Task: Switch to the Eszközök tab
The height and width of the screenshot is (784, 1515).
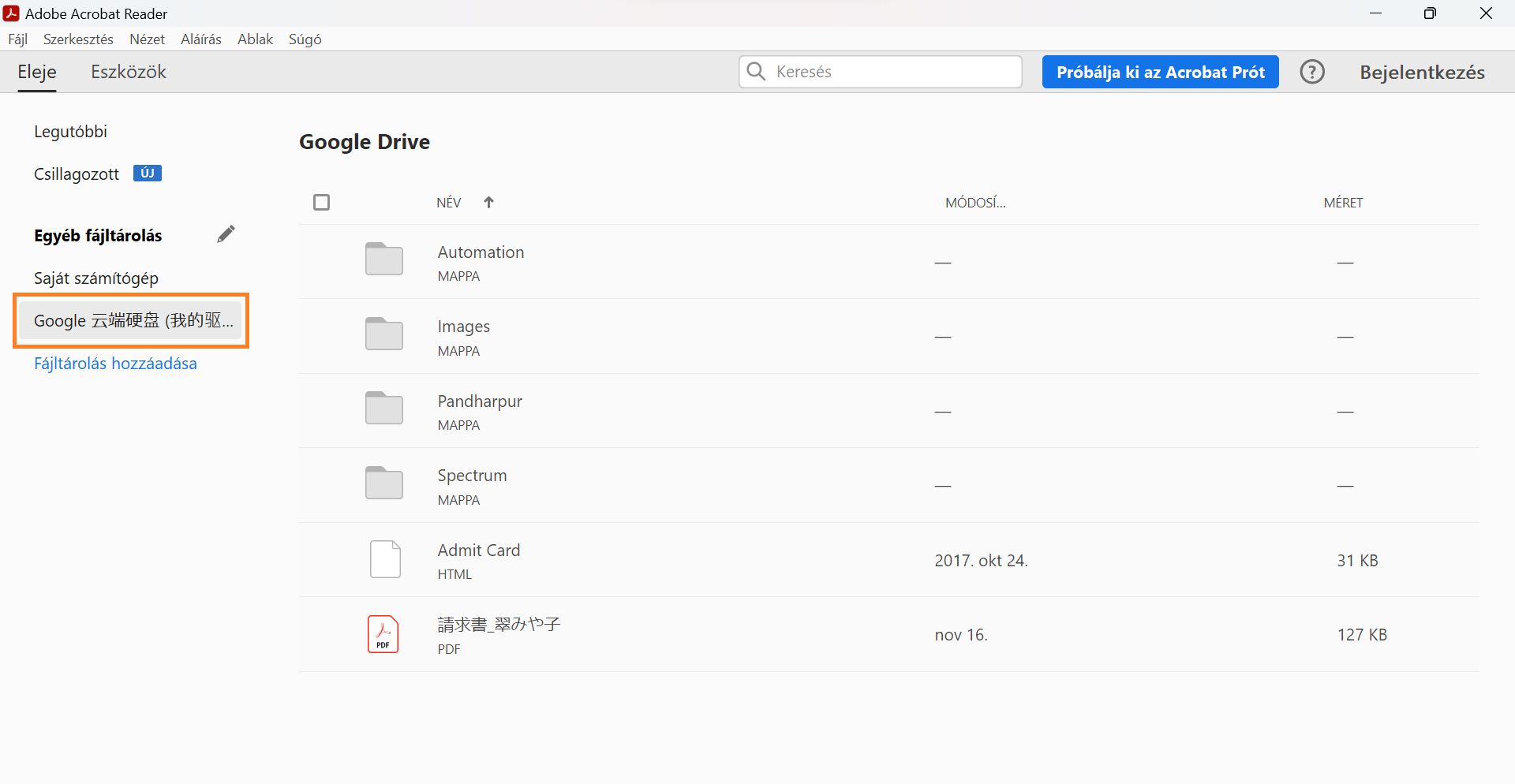Action: pyautogui.click(x=128, y=72)
